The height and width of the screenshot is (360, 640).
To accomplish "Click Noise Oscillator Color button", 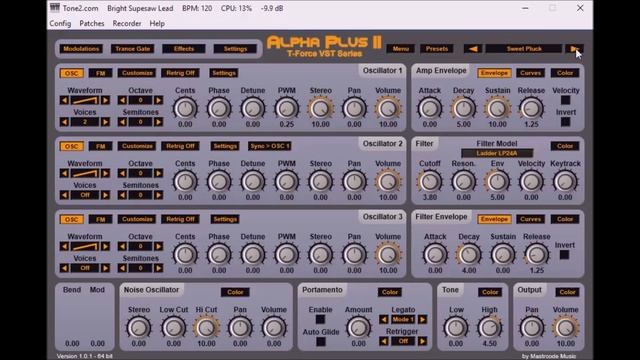I will [x=235, y=292].
